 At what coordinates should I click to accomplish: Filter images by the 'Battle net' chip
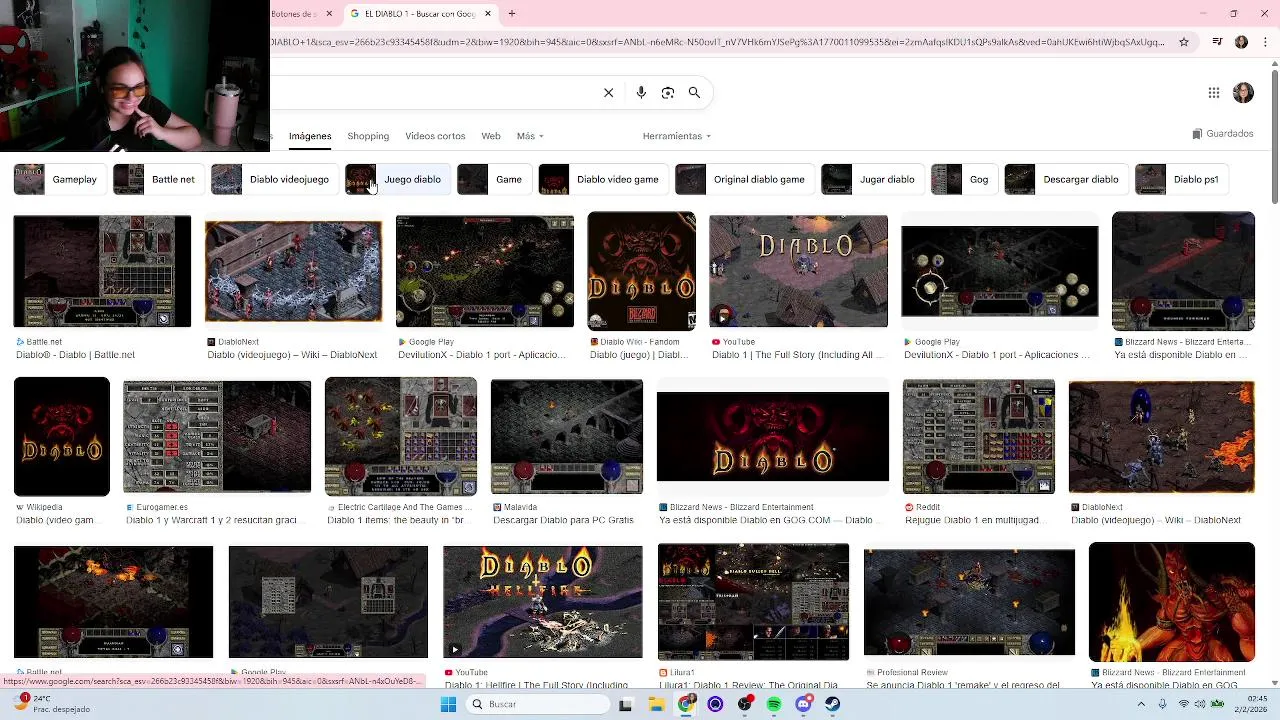click(x=157, y=180)
